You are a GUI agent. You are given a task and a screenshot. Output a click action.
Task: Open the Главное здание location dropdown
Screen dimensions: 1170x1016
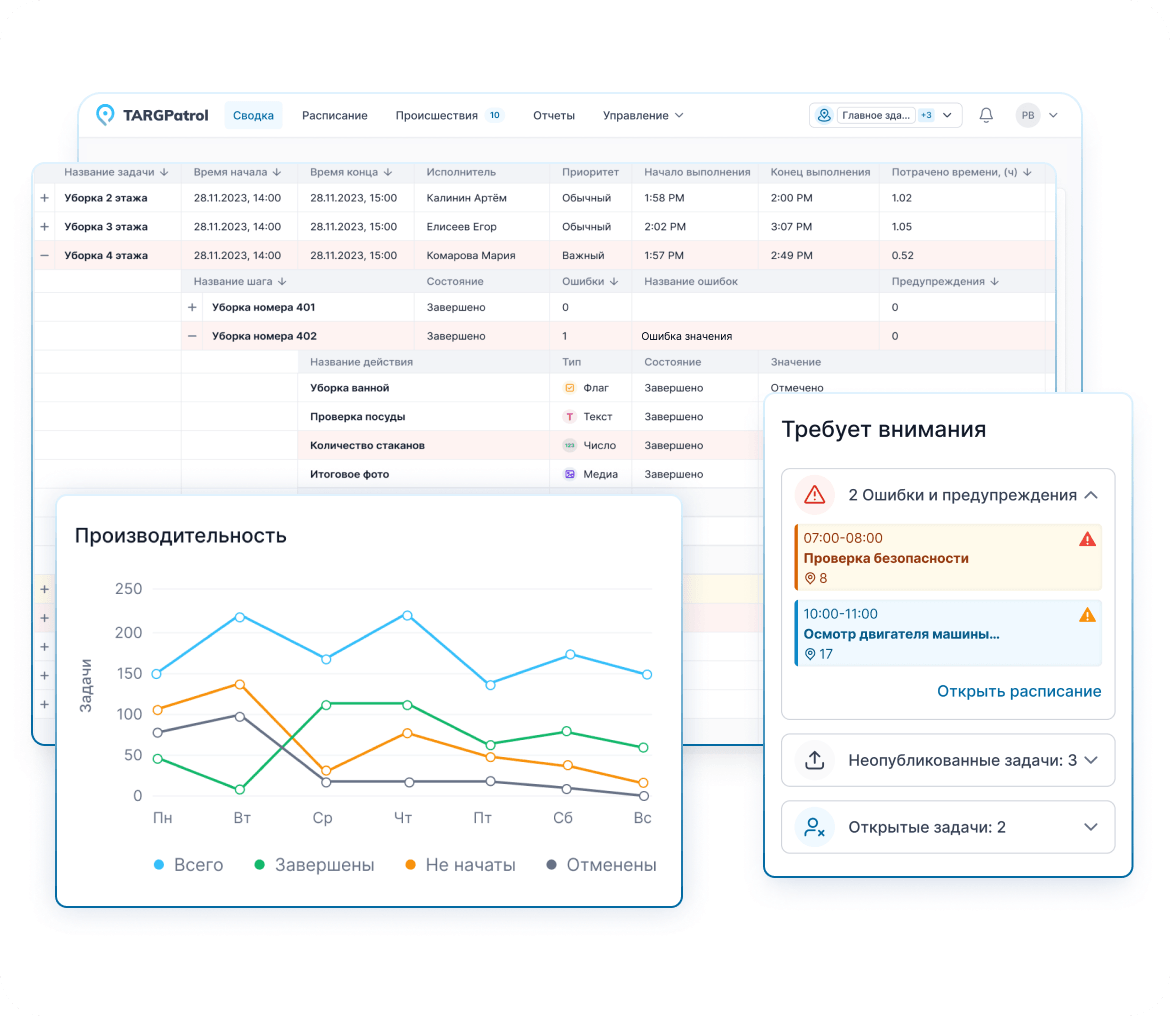(885, 115)
